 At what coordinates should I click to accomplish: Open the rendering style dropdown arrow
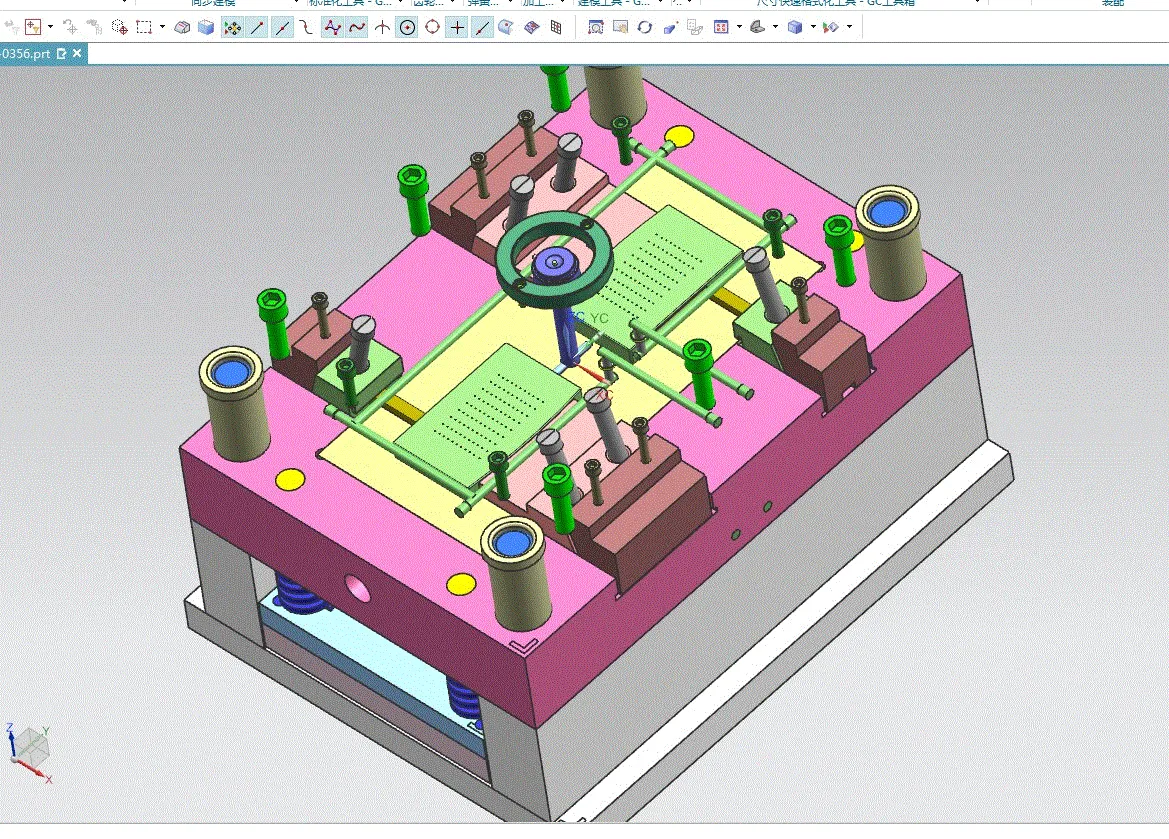[x=775, y=28]
